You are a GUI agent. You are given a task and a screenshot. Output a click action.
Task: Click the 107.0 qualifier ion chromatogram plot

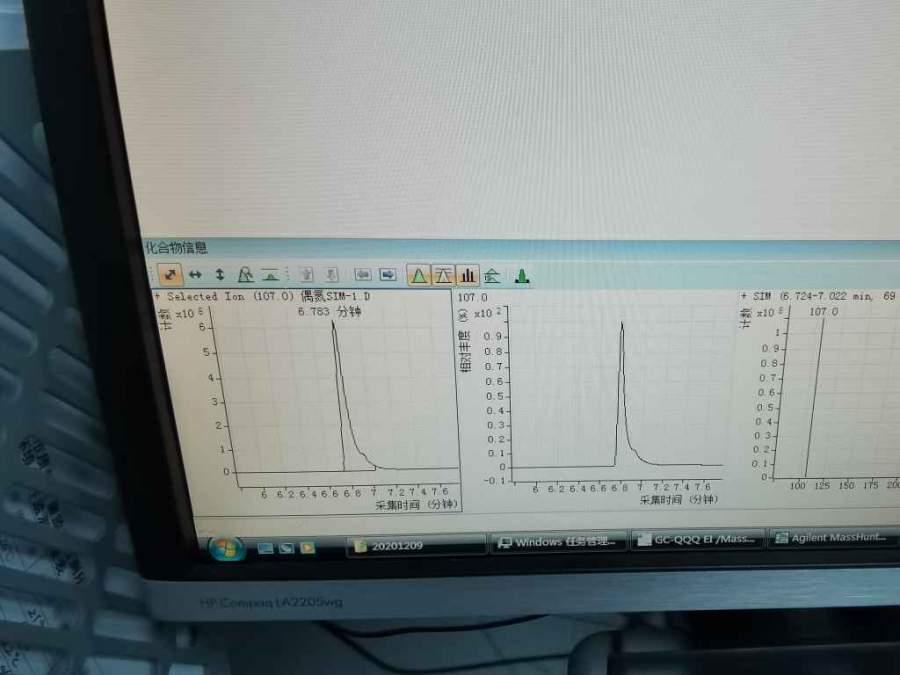(x=622, y=400)
